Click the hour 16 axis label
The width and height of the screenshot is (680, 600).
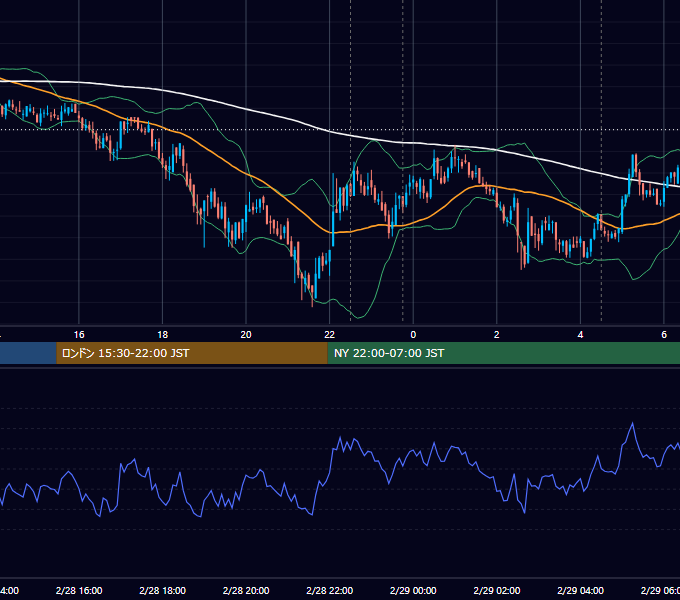[79, 335]
